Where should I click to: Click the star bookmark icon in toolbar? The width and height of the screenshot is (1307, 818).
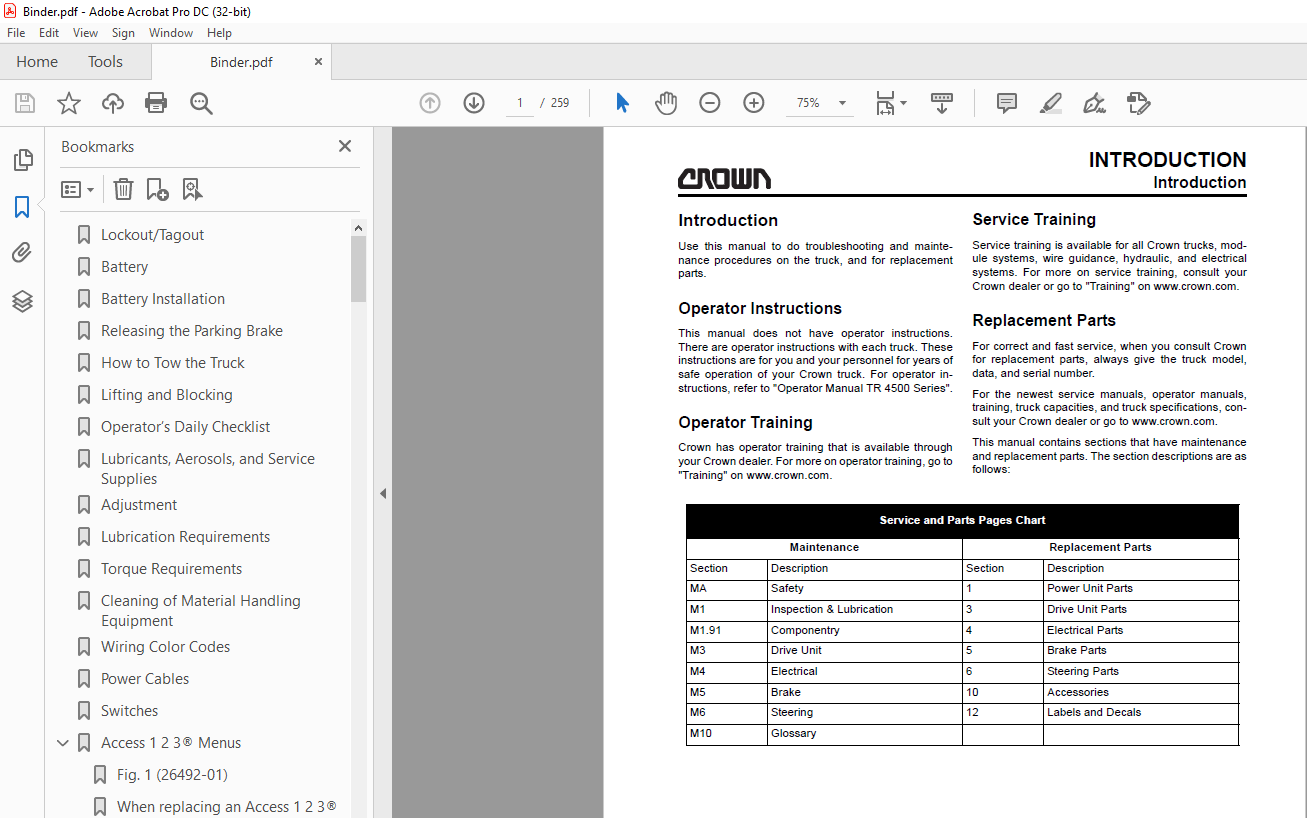click(x=68, y=103)
